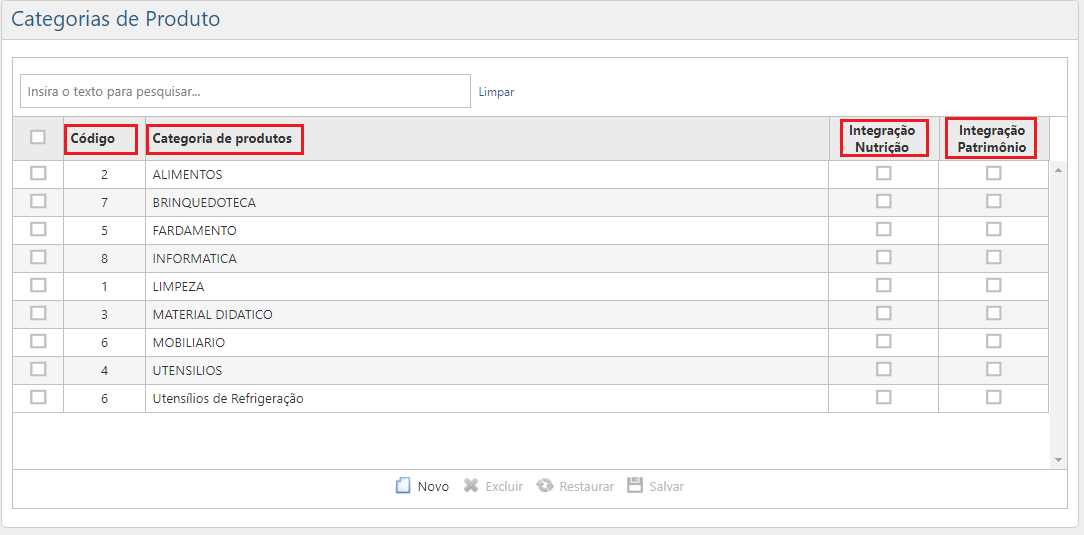Check Integração Patrimônio for MOBILIARIO
This screenshot has height=535, width=1084.
pos(993,341)
